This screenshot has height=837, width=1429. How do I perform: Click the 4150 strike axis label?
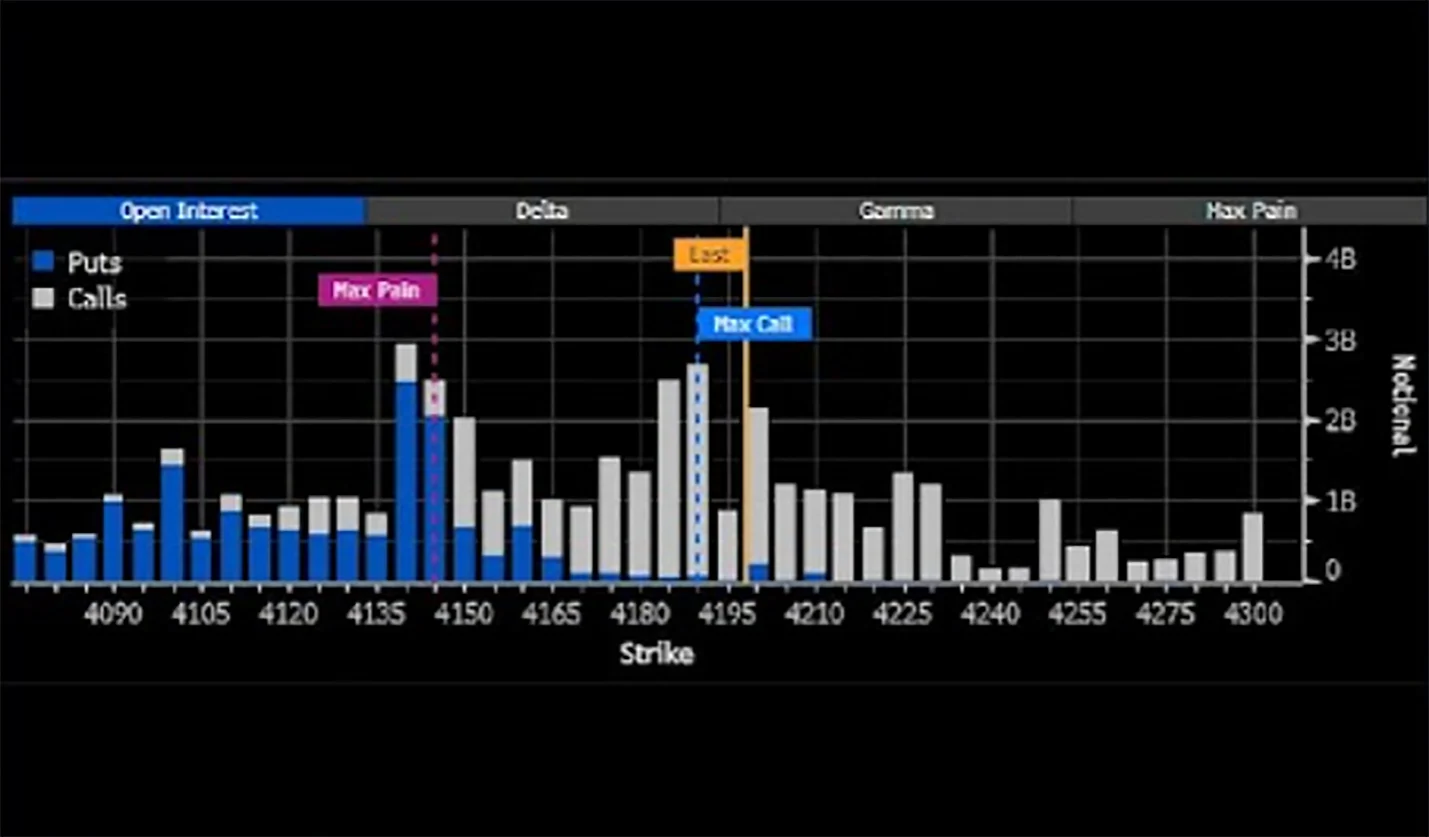(x=465, y=613)
